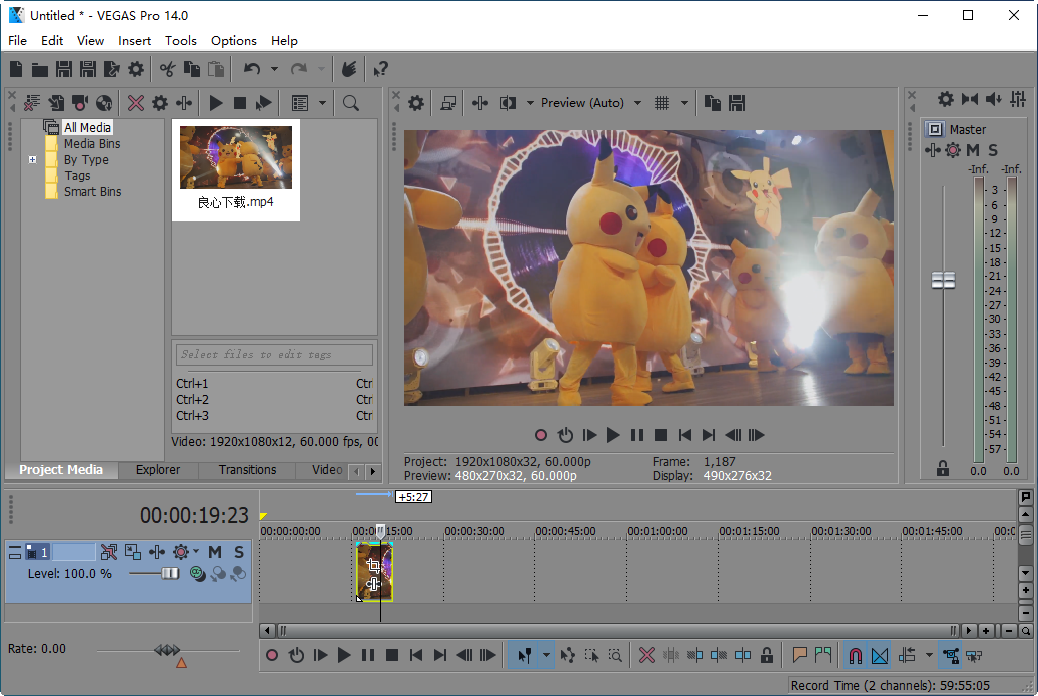Select All Media in the tree
Screen dimensions: 1038x696
87,127
